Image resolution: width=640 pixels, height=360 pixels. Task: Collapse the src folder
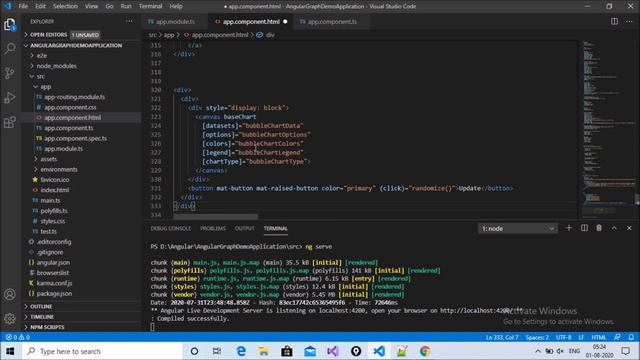point(40,76)
